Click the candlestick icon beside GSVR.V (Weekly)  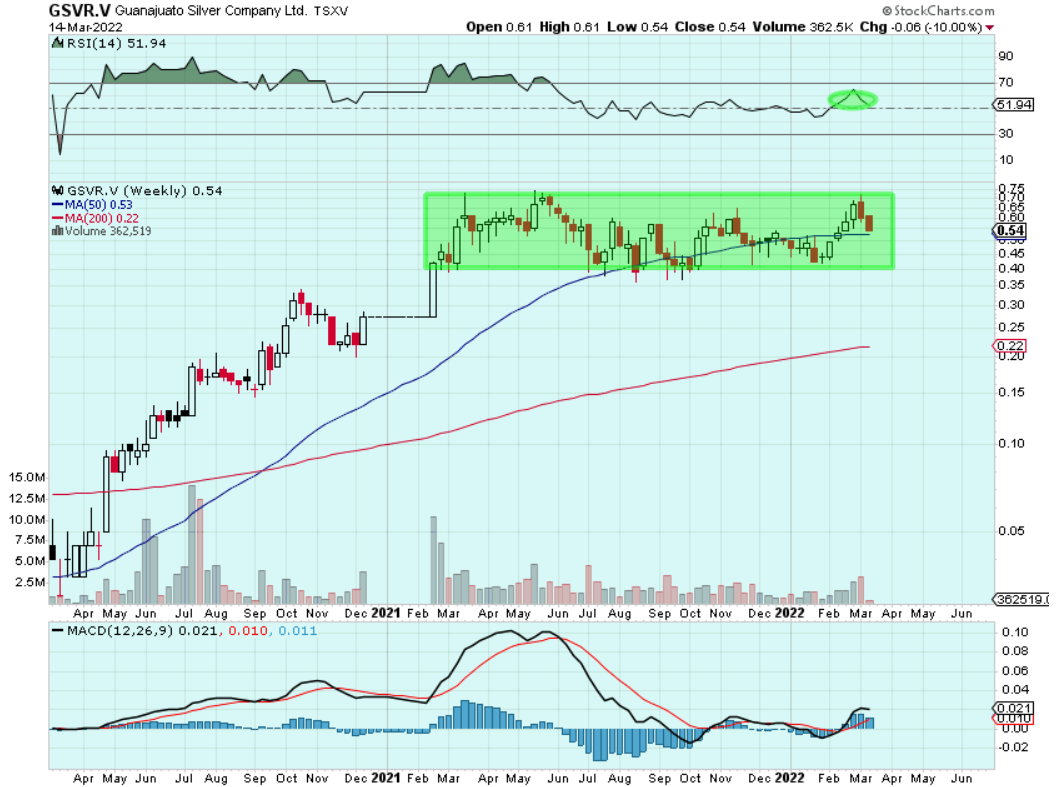(58, 191)
